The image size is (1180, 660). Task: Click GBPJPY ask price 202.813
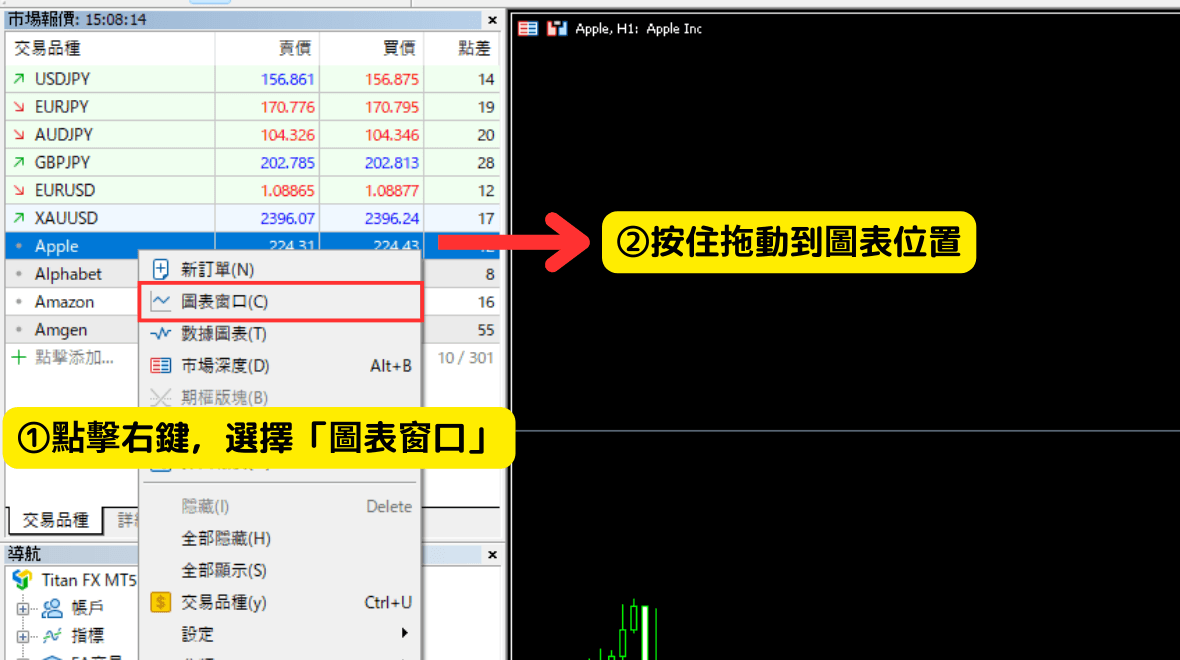pyautogui.click(x=391, y=163)
